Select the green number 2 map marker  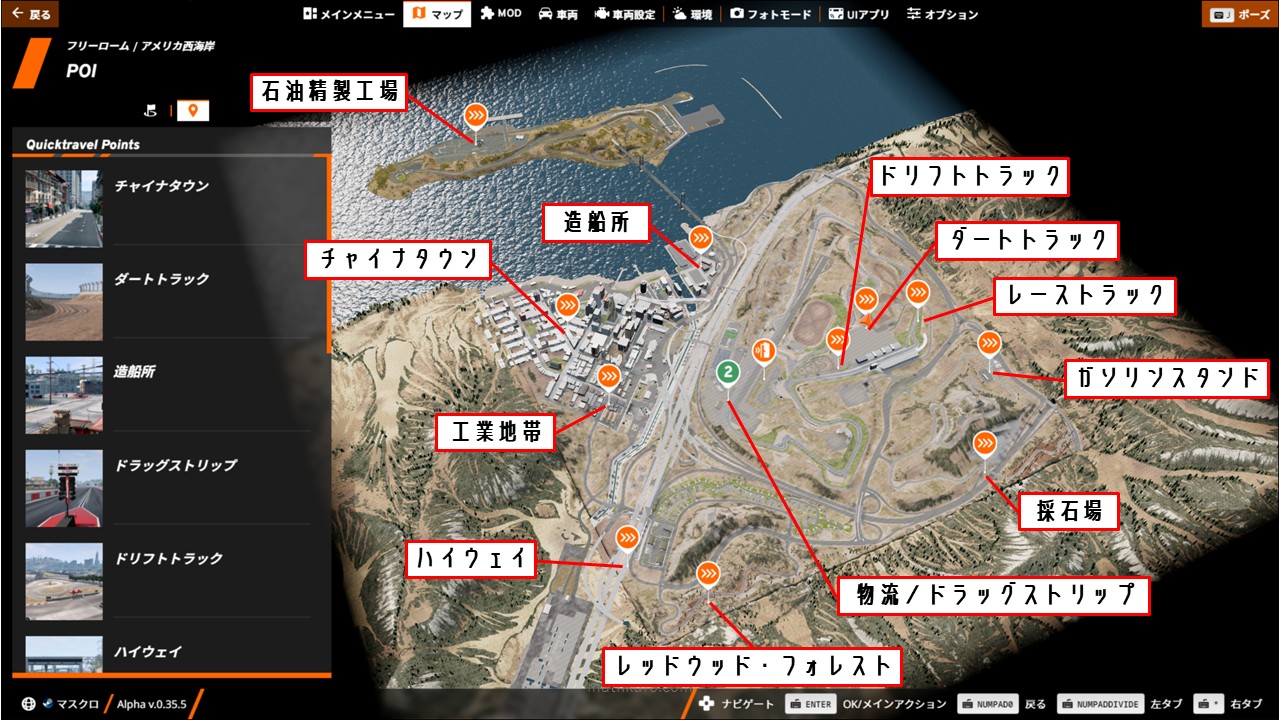pos(728,373)
